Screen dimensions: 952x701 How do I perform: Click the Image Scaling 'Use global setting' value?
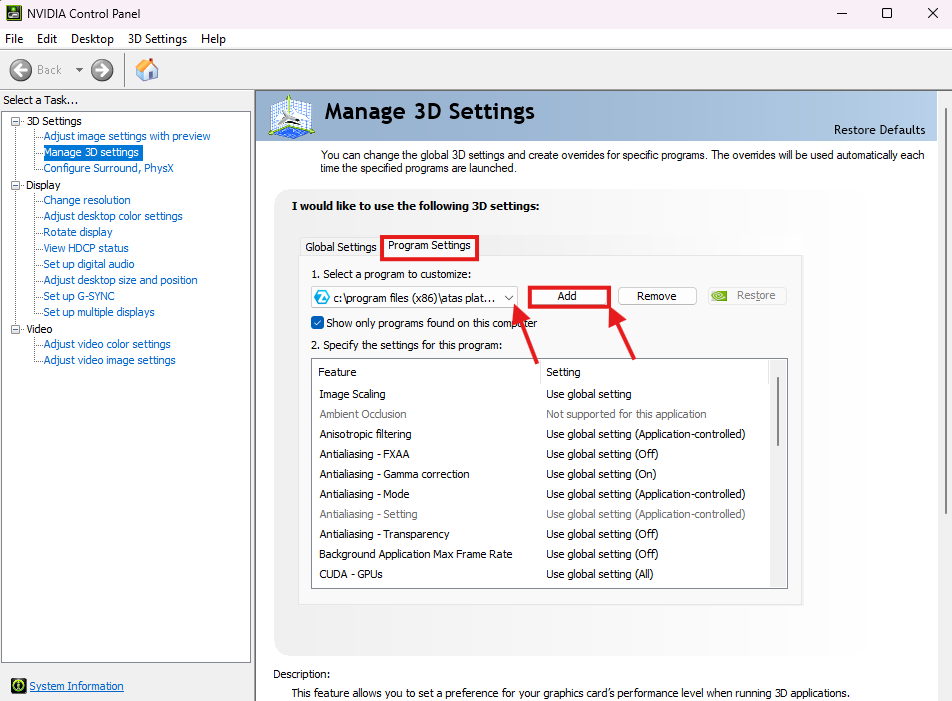pyautogui.click(x=588, y=394)
